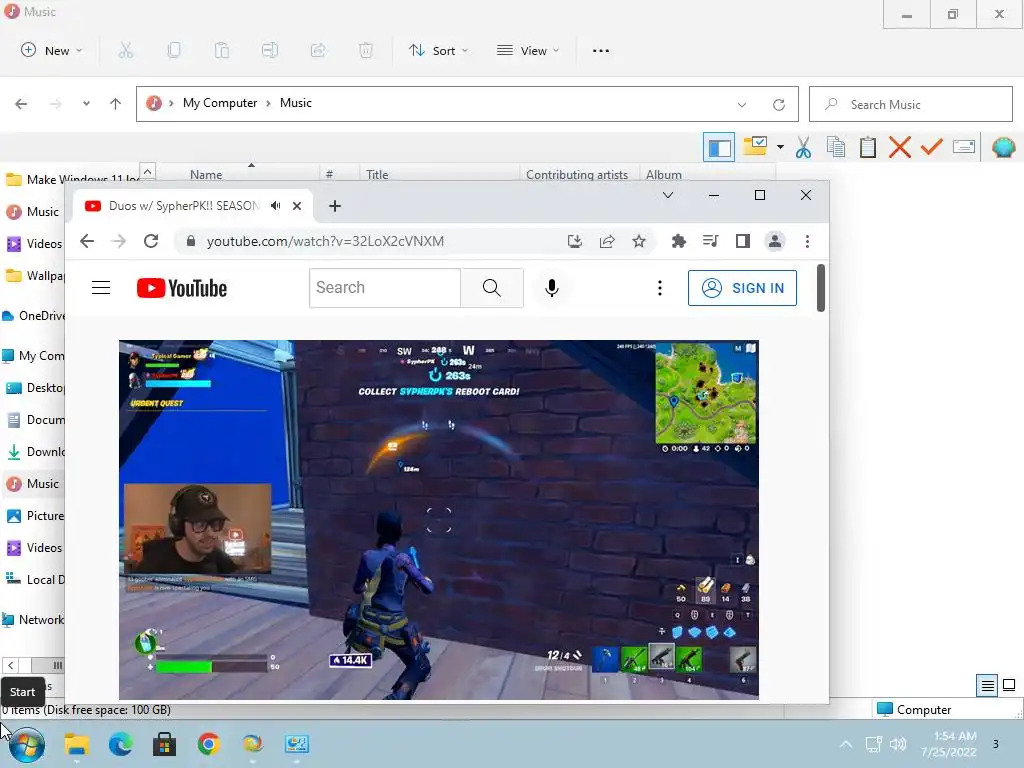Open Chrome extensions puzzle icon
Screen dimensions: 1024x768
(679, 241)
